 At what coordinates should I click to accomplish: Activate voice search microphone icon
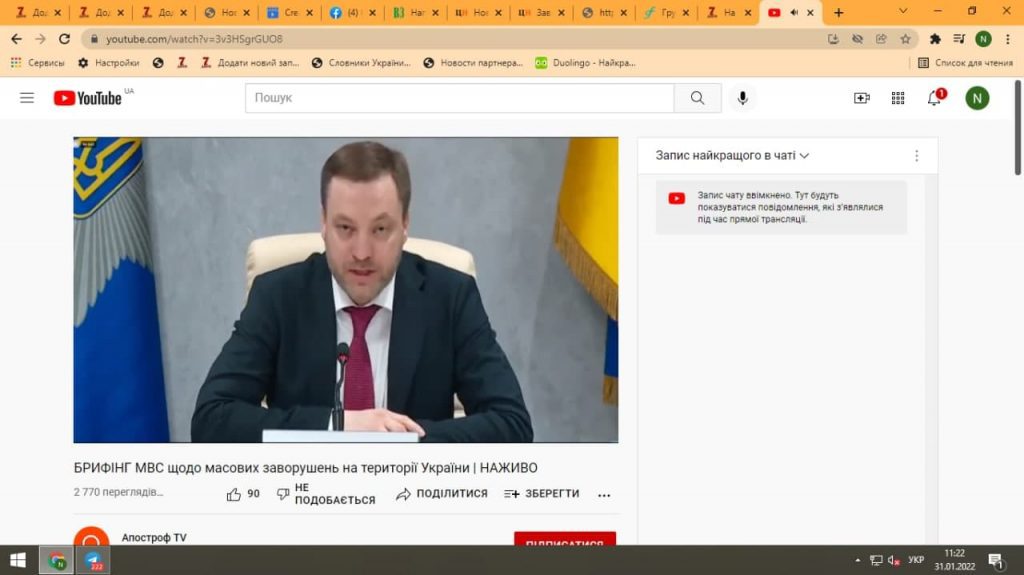(x=742, y=98)
